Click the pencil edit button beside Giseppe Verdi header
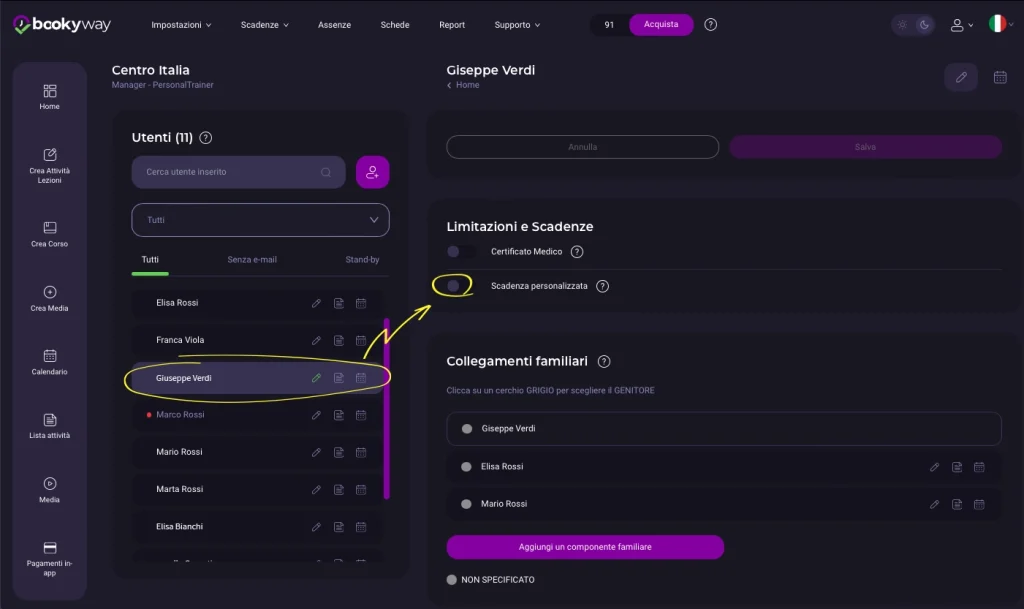The image size is (1024, 609). [961, 77]
